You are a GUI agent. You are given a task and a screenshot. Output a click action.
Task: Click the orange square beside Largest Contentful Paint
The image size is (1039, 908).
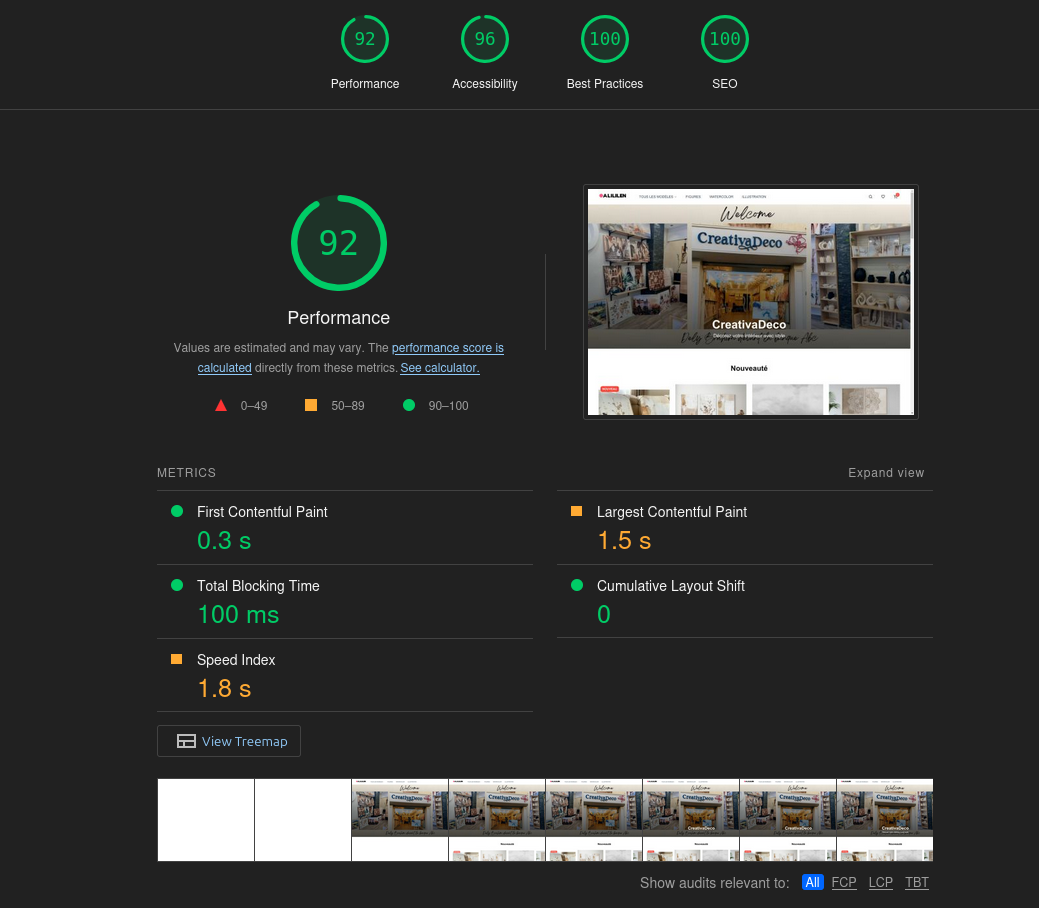pos(576,511)
